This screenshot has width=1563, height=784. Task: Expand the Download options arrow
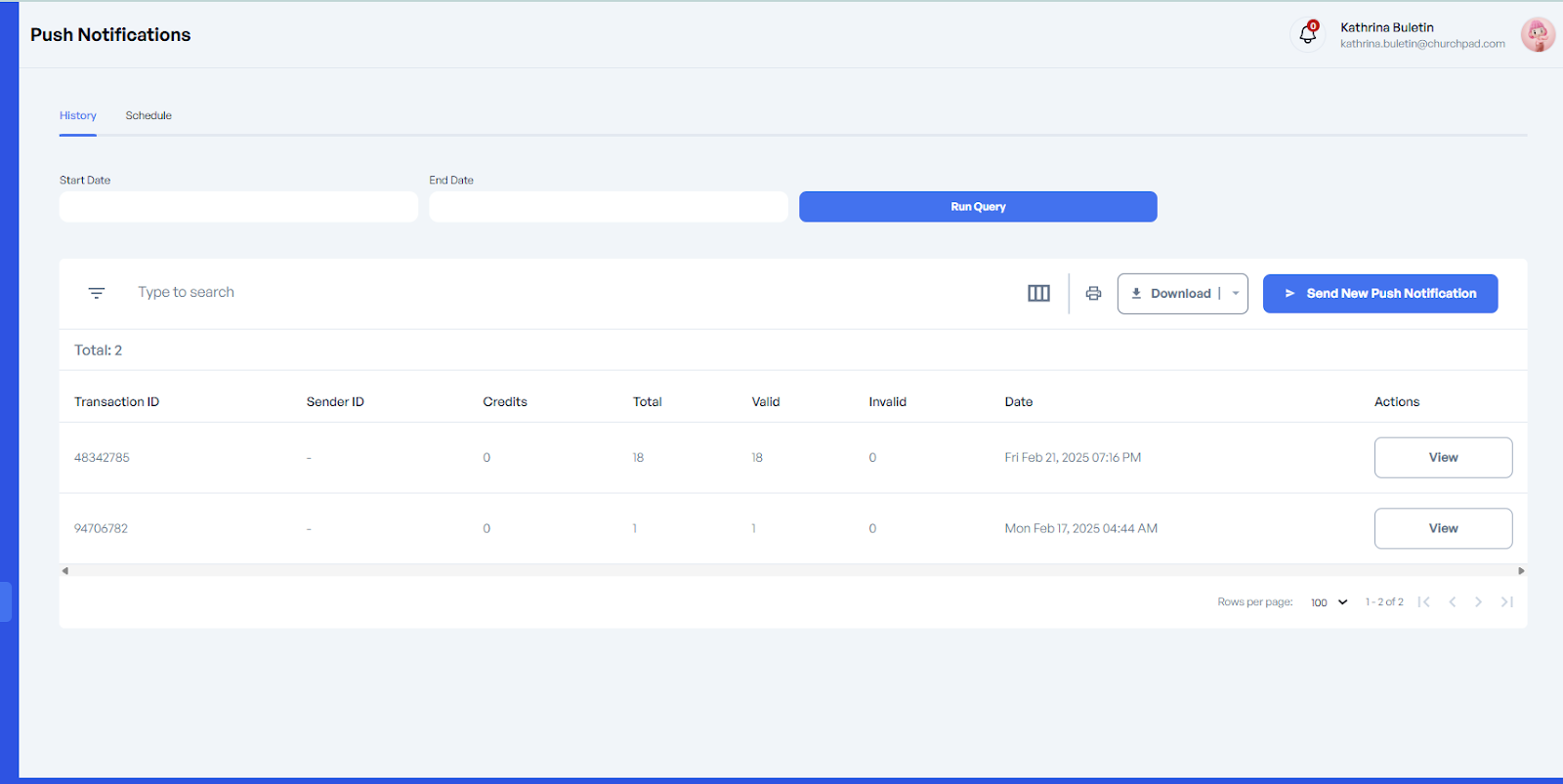coord(1236,294)
